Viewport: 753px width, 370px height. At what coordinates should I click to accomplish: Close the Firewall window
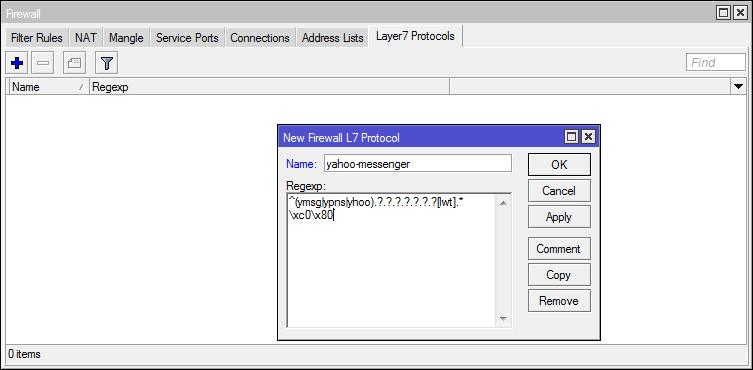(x=740, y=13)
